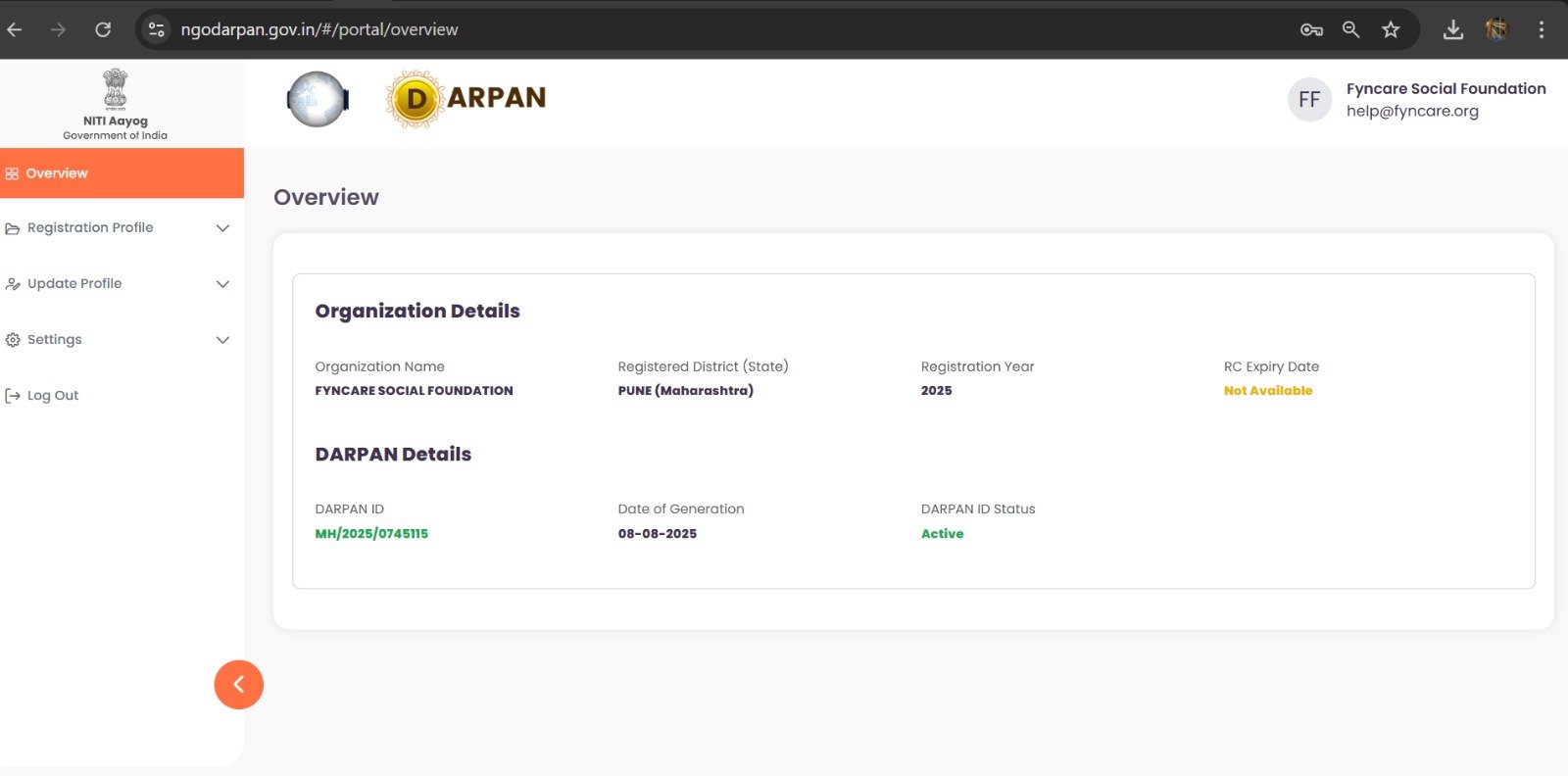
Task: Select Overview in the sidebar
Action: click(x=122, y=173)
